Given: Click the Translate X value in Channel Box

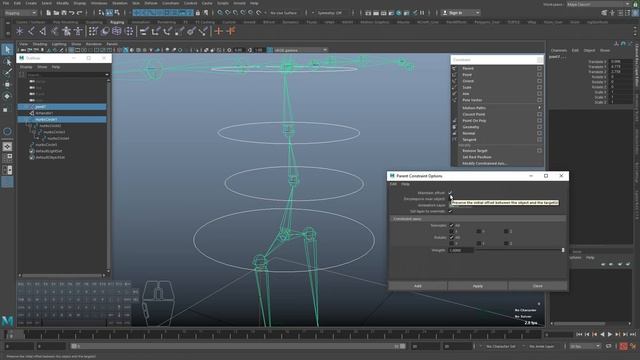Looking at the screenshot, I should (x=620, y=62).
